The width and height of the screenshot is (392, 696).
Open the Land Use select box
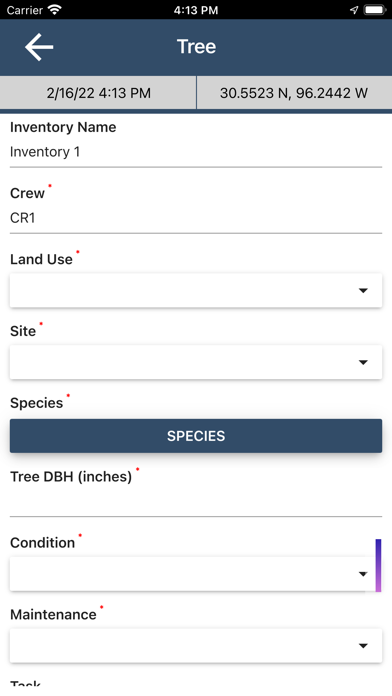pyautogui.click(x=196, y=290)
